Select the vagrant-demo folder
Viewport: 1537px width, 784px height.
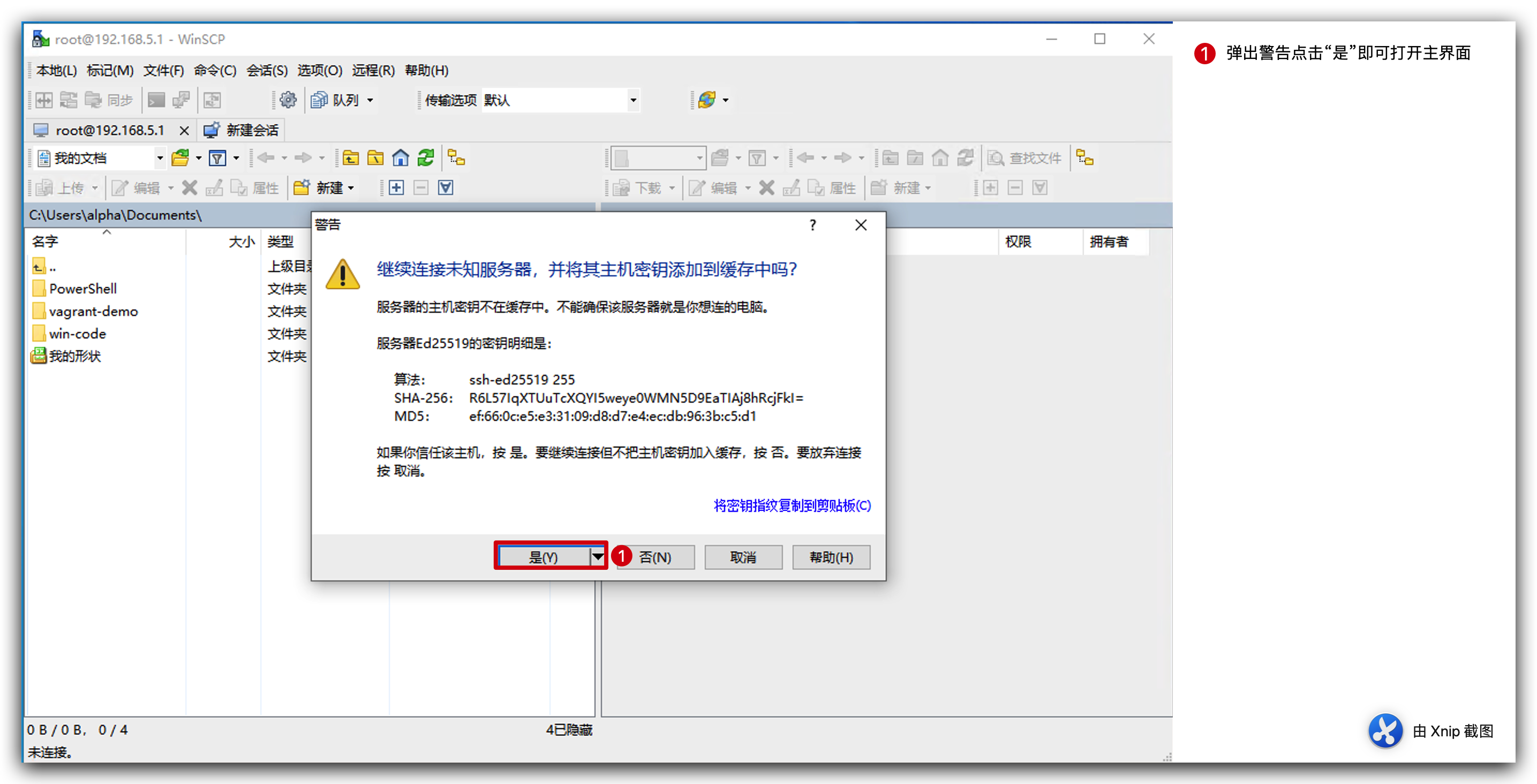(85, 312)
